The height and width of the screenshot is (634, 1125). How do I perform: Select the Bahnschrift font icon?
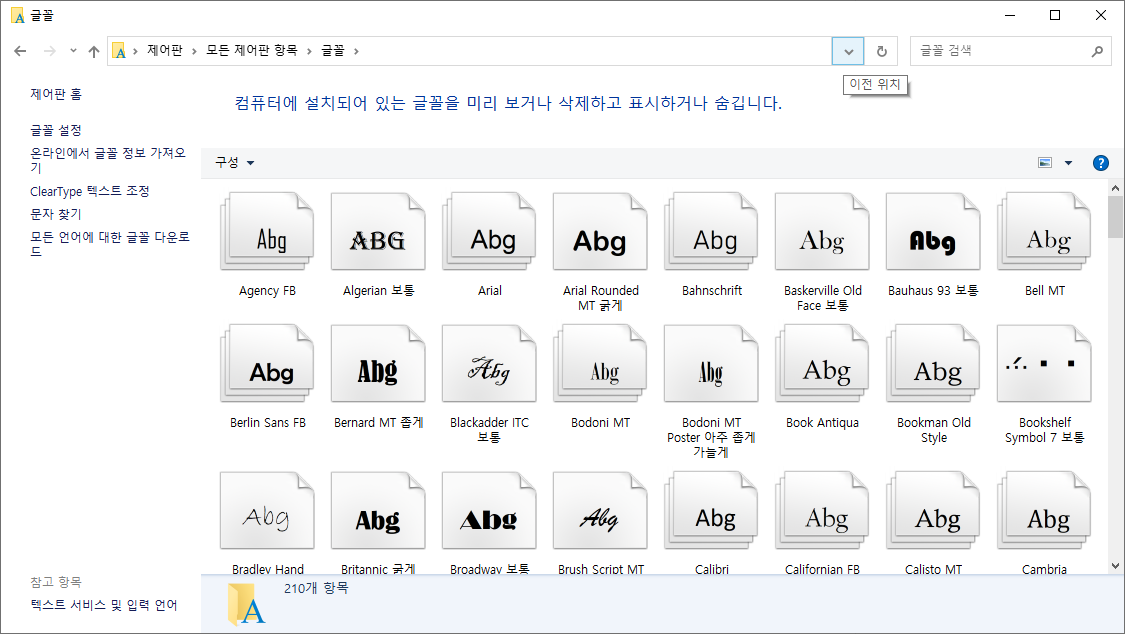coord(712,232)
